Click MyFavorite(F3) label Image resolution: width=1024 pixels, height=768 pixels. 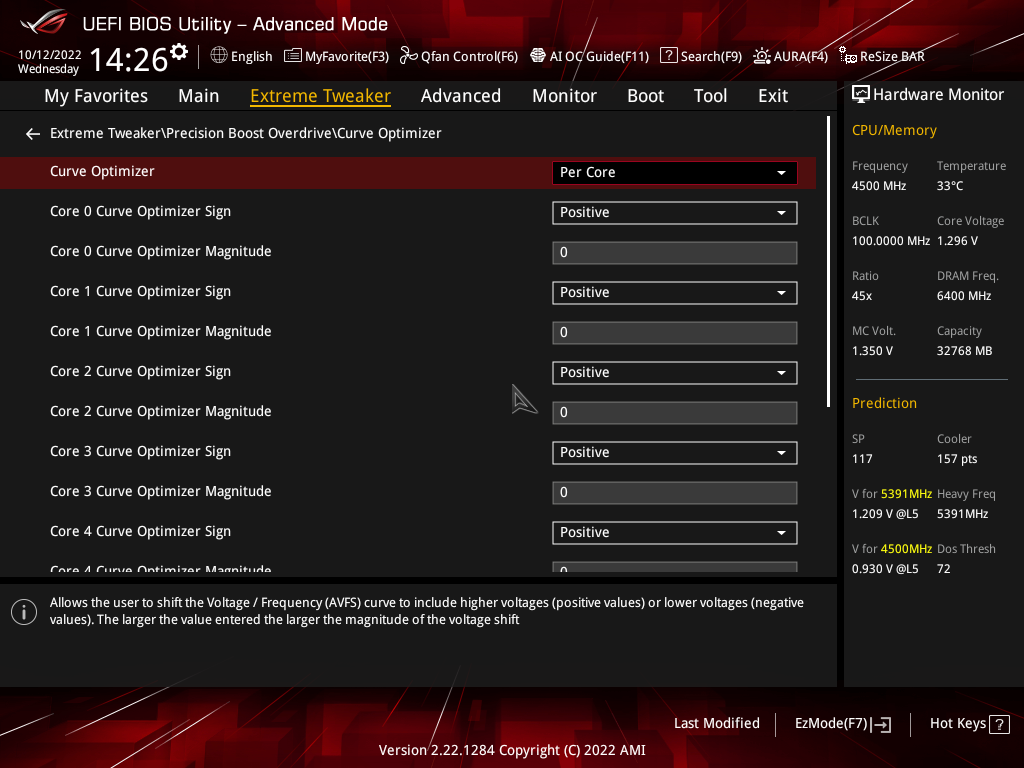[347, 57]
